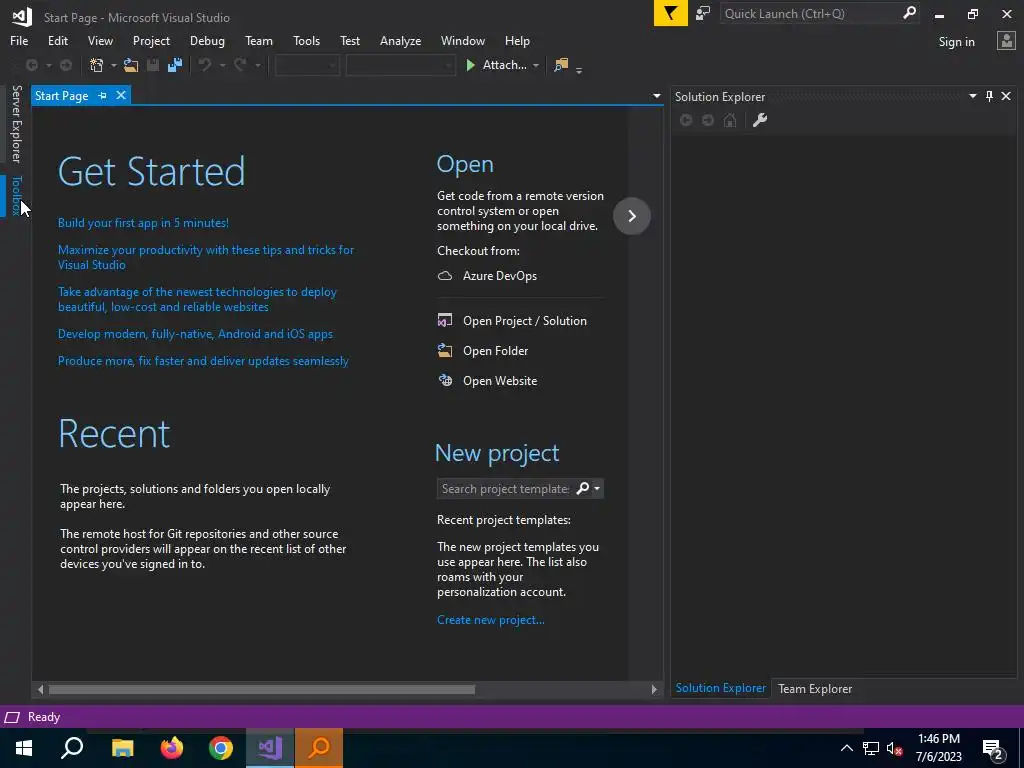Click 'Build your first app in 5 minutes!' link
This screenshot has height=768, width=1024.
[143, 223]
